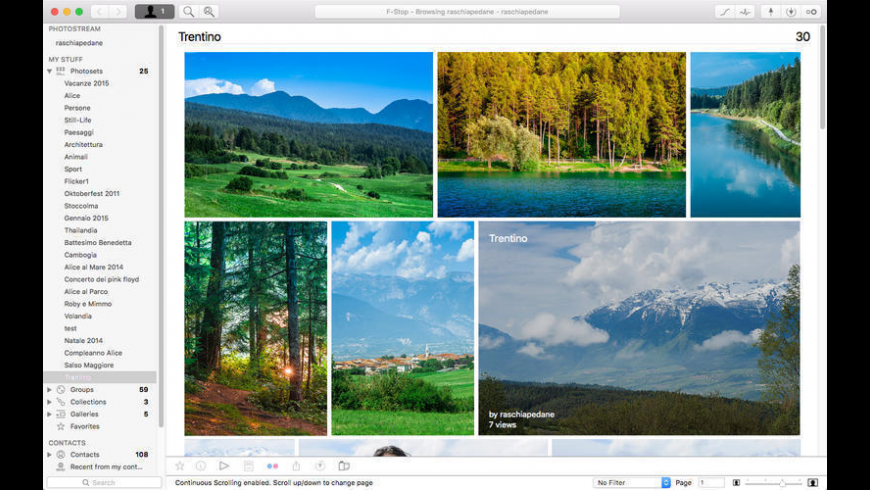Image resolution: width=870 pixels, height=490 pixels.
Task: Click the sidebar Search field
Action: (x=104, y=483)
